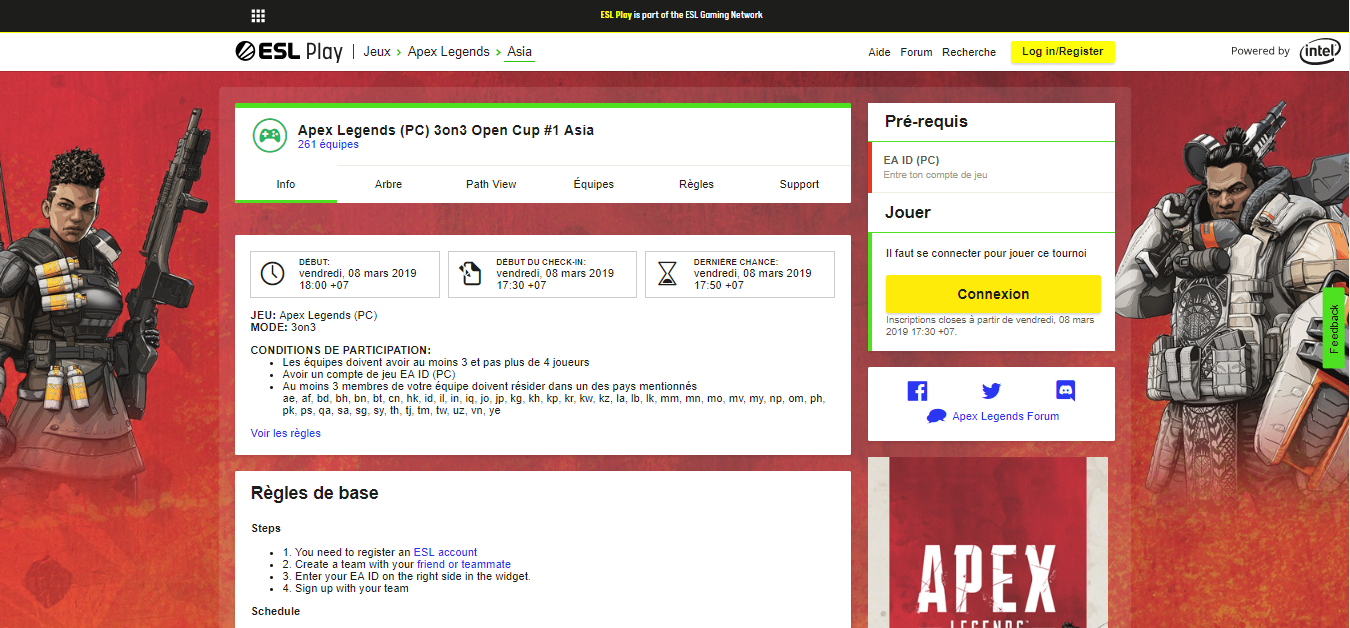Viewport: 1350px width, 628px height.
Task: Click the start time 18:00 +07
Action: coord(324,285)
